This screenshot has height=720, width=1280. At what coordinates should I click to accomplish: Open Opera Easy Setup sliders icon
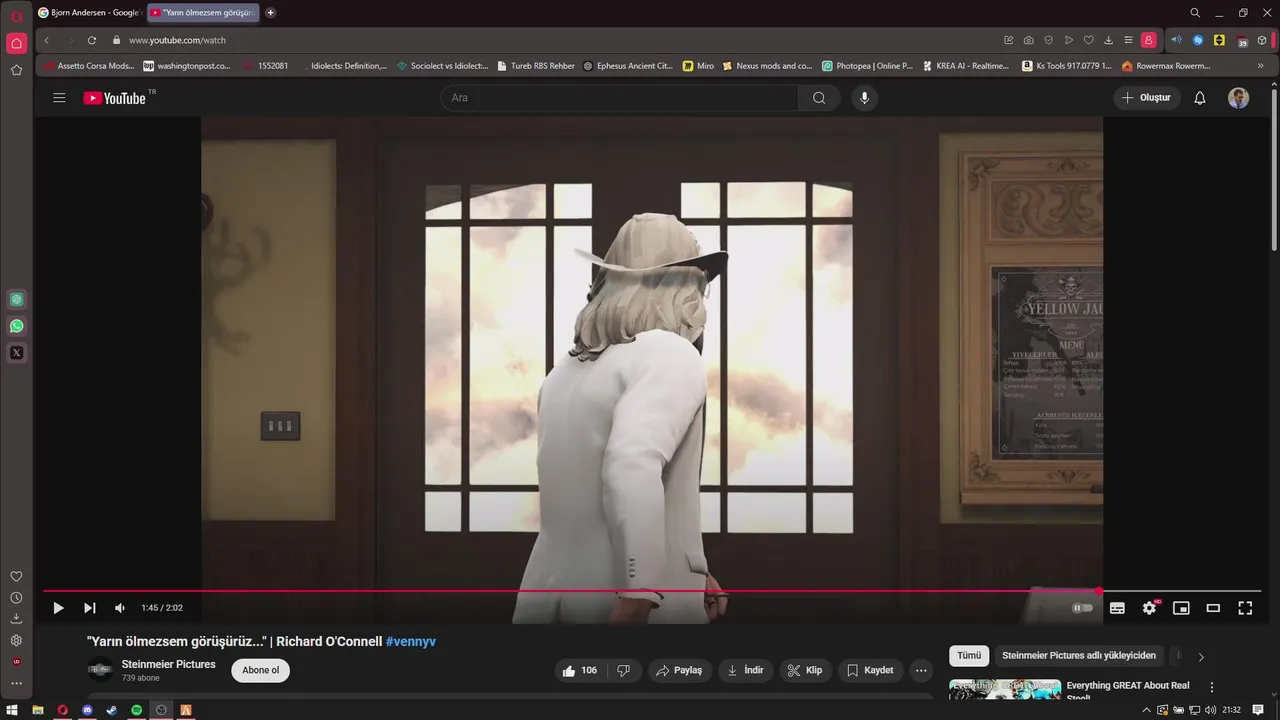point(1128,40)
